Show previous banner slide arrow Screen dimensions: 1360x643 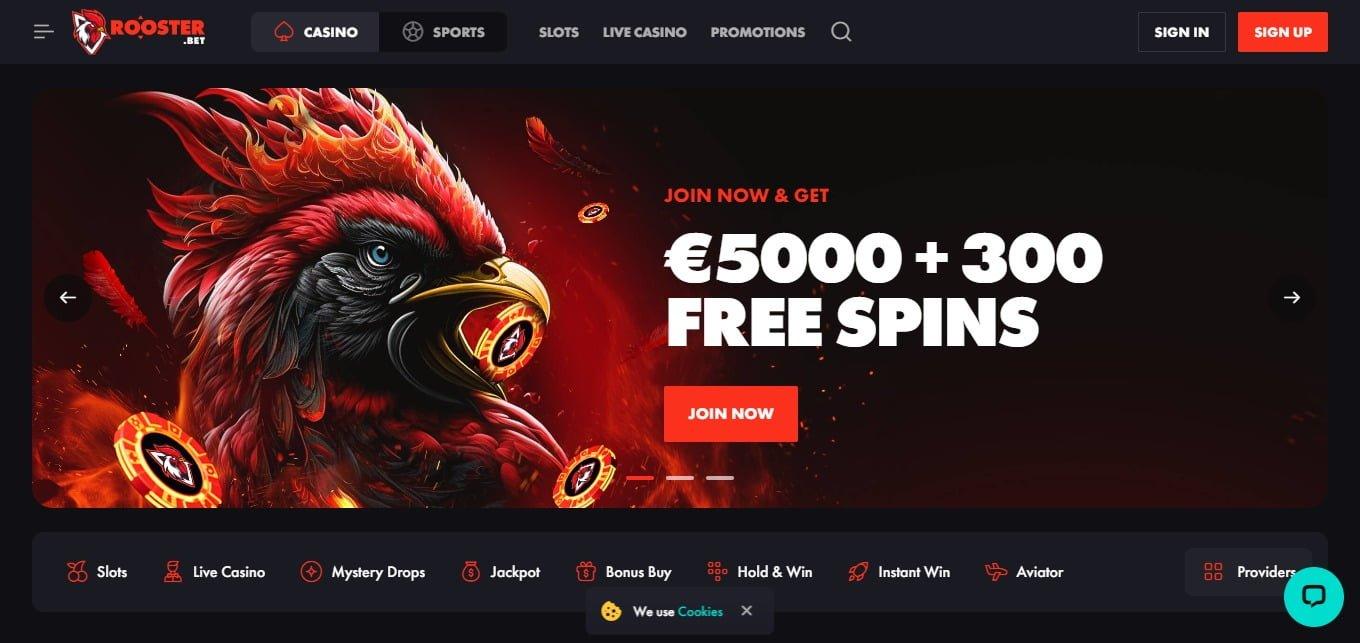point(68,297)
